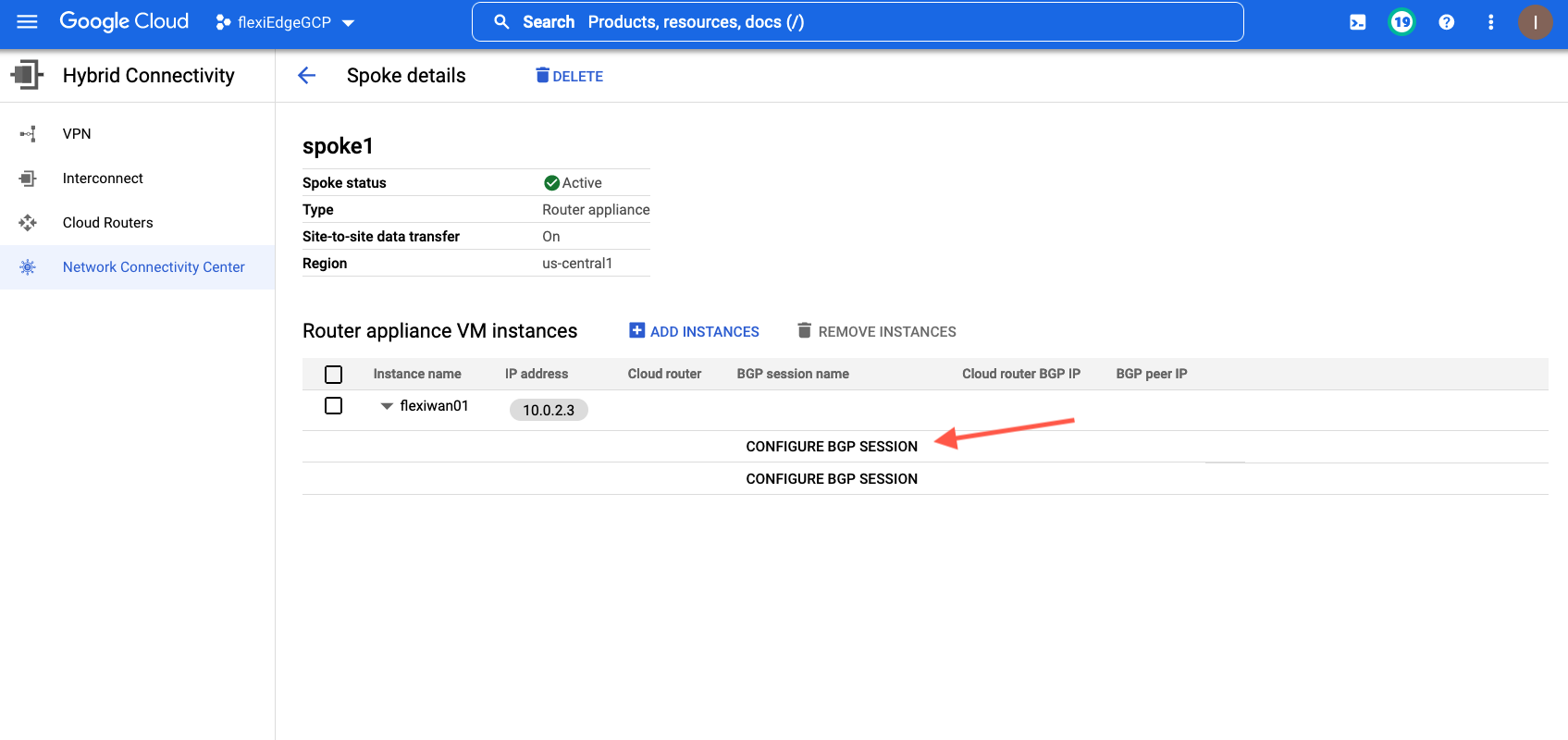Click the DELETE spoke button
The image size is (1568, 740).
[x=569, y=76]
